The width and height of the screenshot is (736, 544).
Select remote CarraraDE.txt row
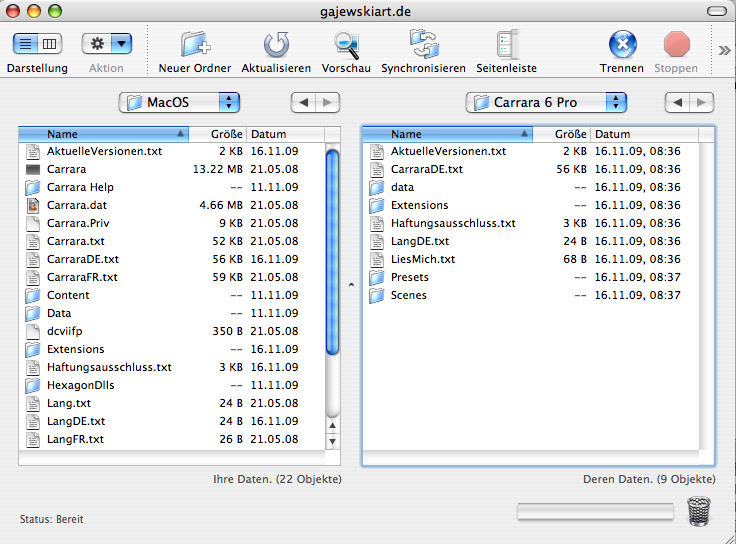531,169
